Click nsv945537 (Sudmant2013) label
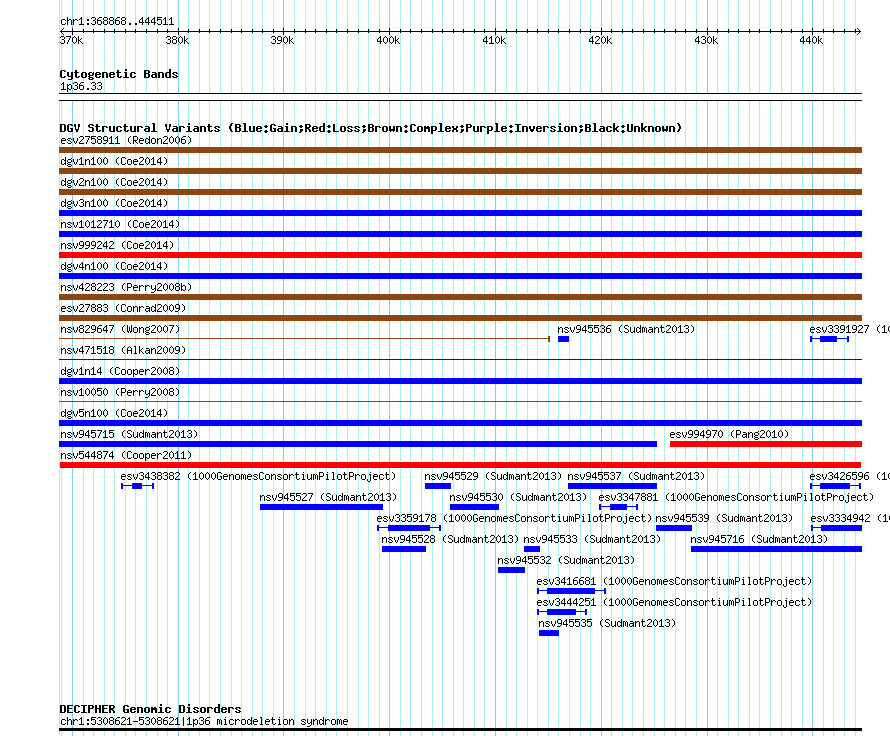Screen dimensions: 890x736 pos(636,476)
